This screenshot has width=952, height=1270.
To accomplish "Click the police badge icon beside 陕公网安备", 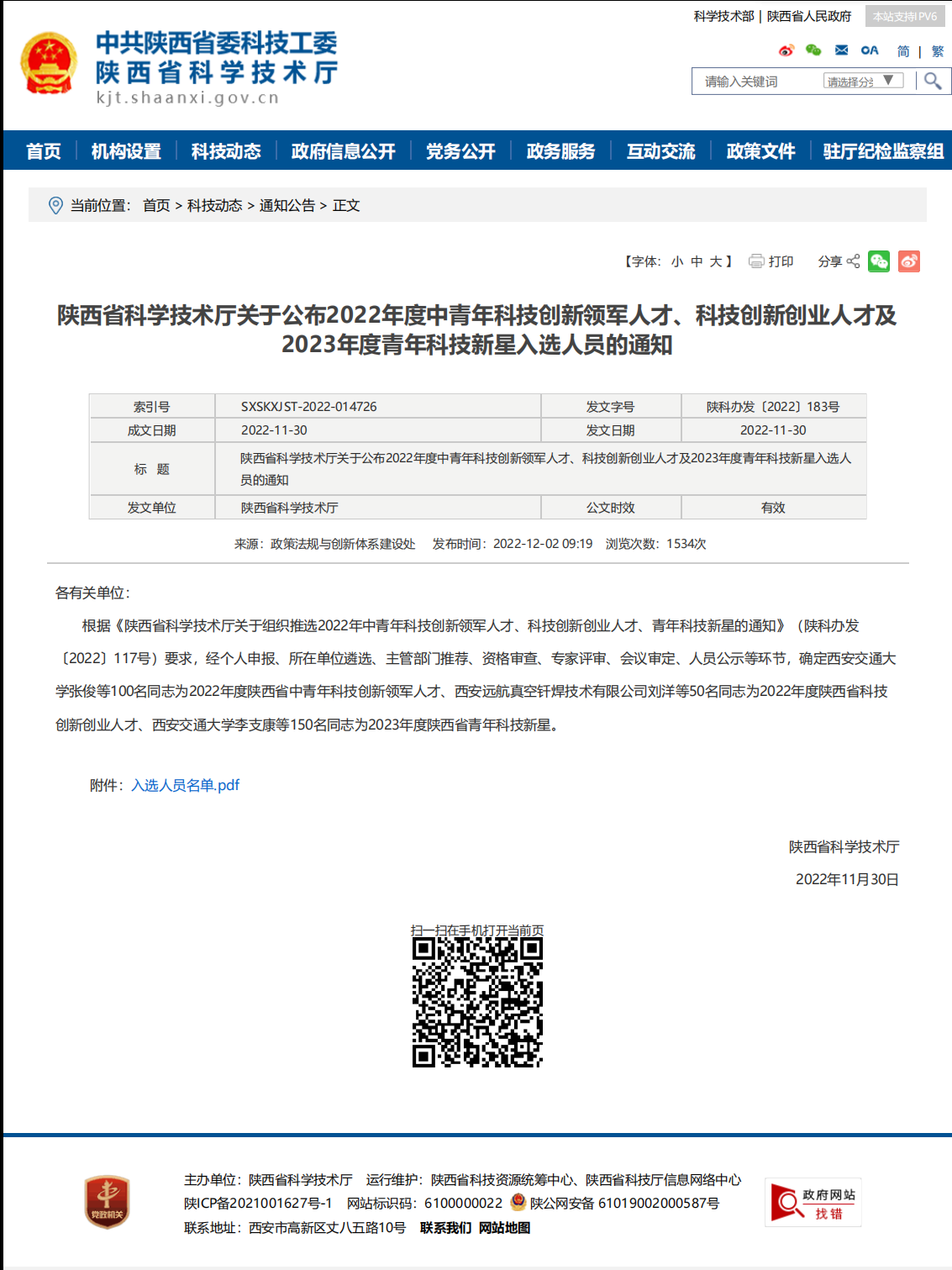I will point(518,1203).
